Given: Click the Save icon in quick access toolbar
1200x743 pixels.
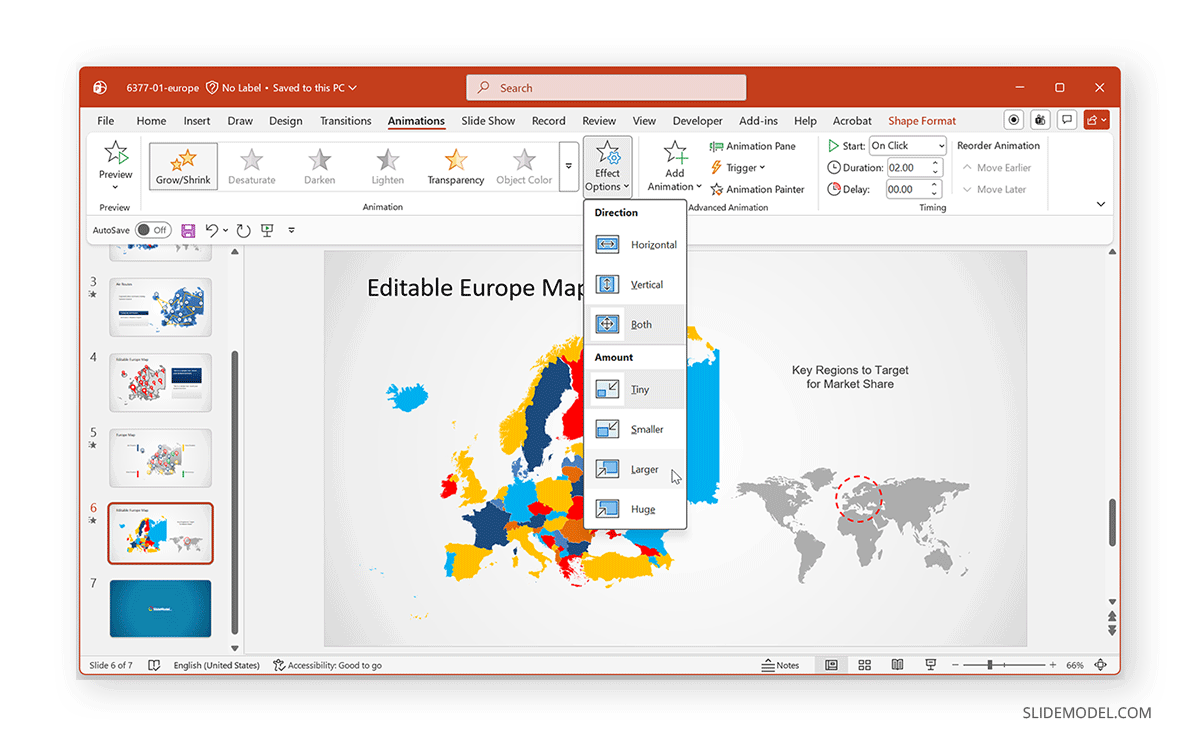Looking at the screenshot, I should (x=188, y=230).
